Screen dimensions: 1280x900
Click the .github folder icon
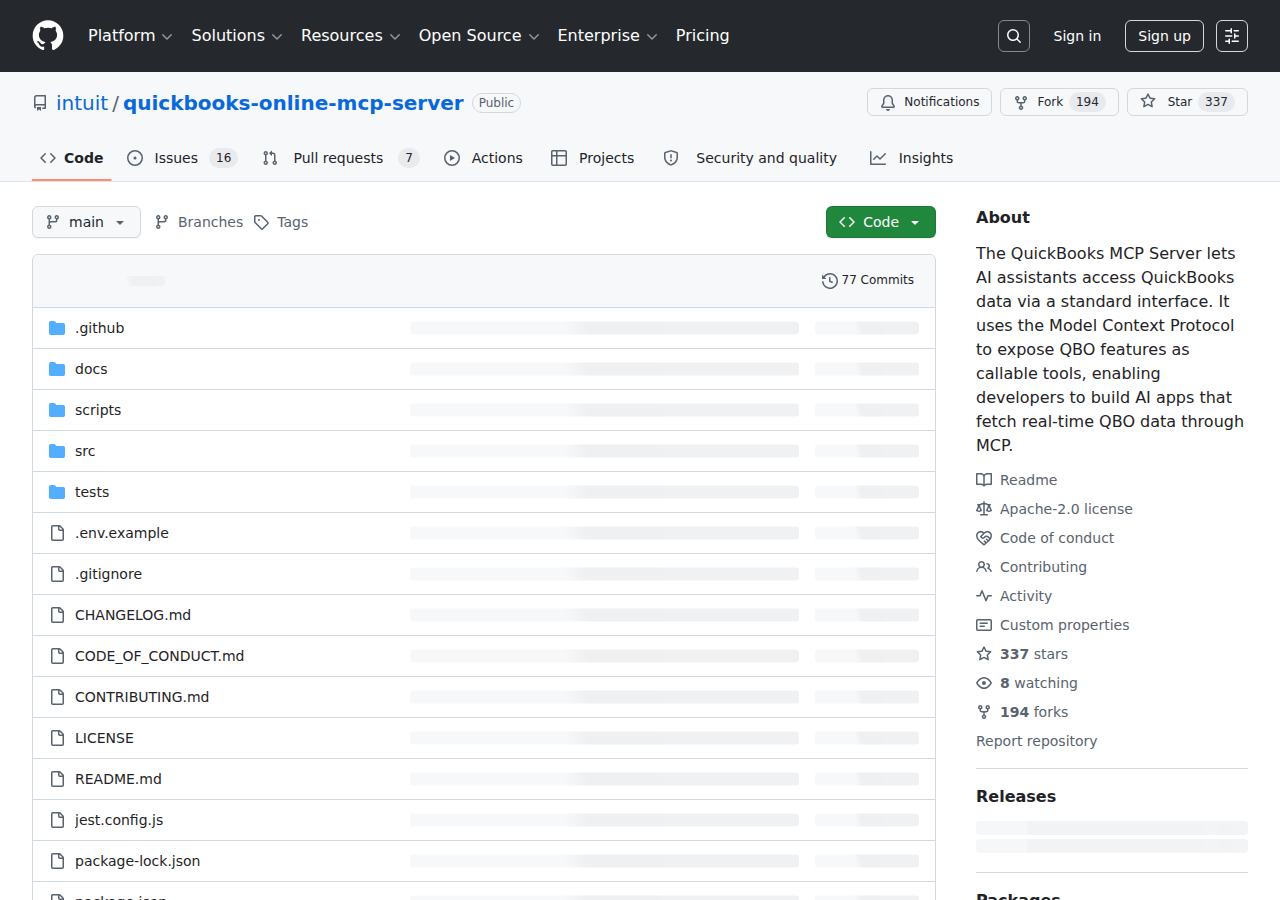57,328
